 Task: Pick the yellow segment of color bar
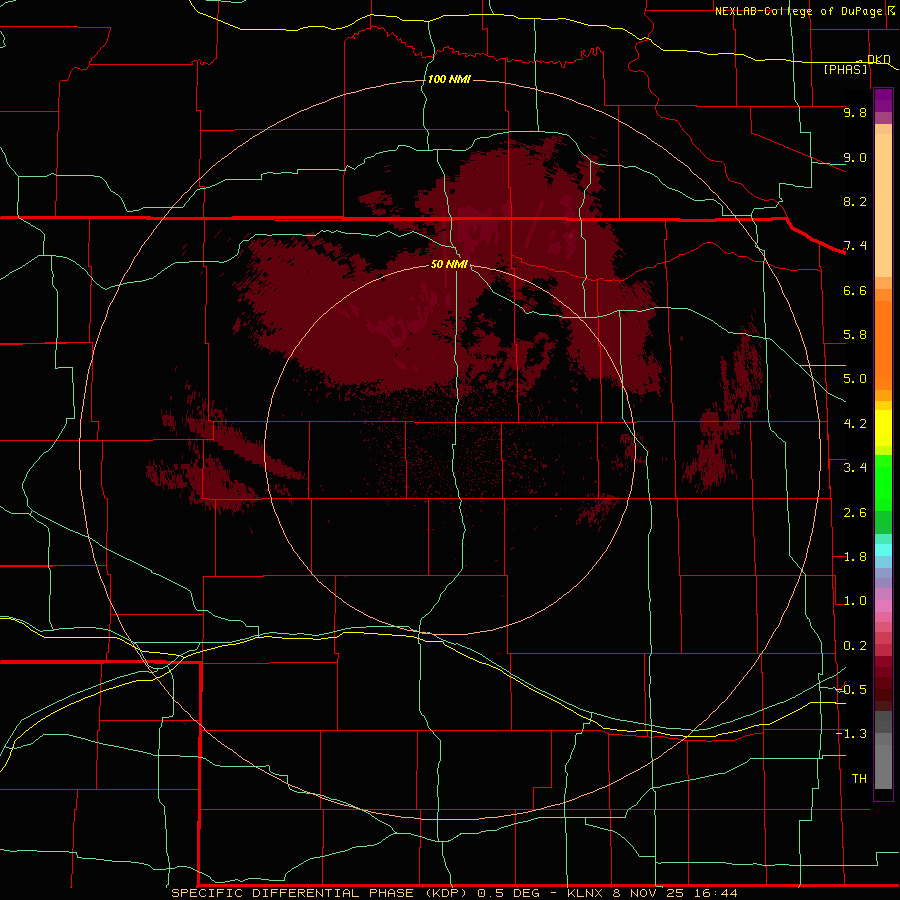click(x=883, y=428)
